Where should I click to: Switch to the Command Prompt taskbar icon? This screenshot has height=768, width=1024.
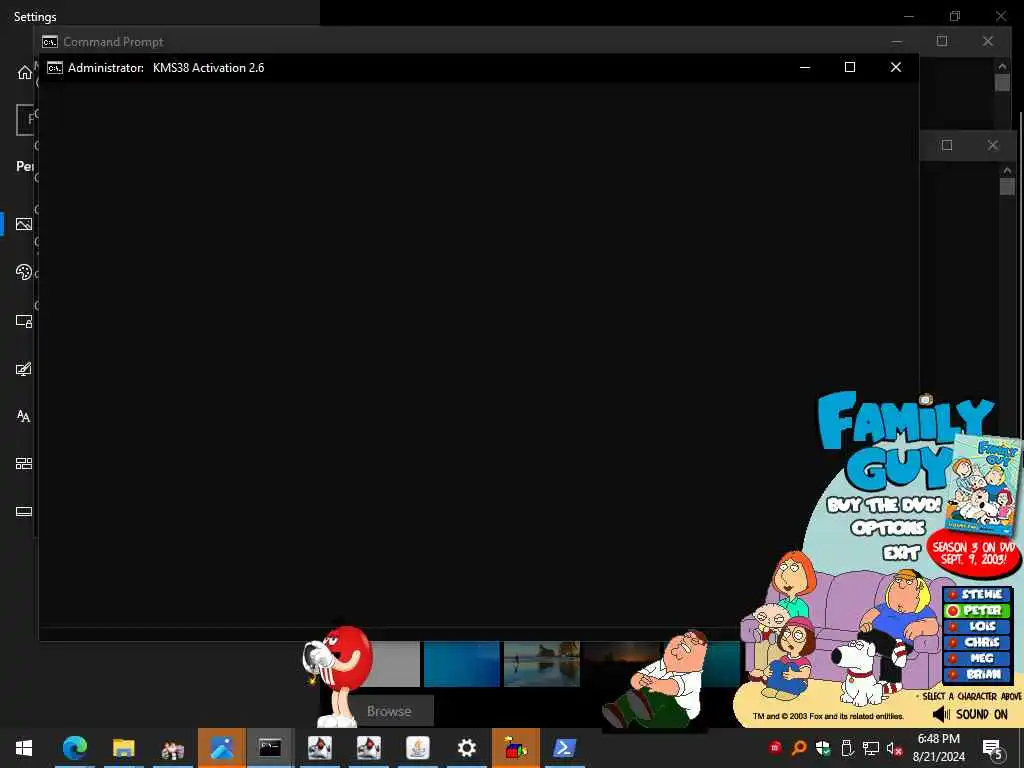(270, 748)
